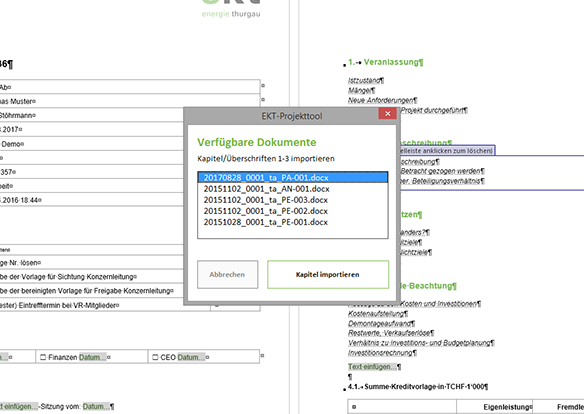Screen dimensions: 584x414
Task: Click the 'Neue Anforderungen' line
Action: pos(382,100)
